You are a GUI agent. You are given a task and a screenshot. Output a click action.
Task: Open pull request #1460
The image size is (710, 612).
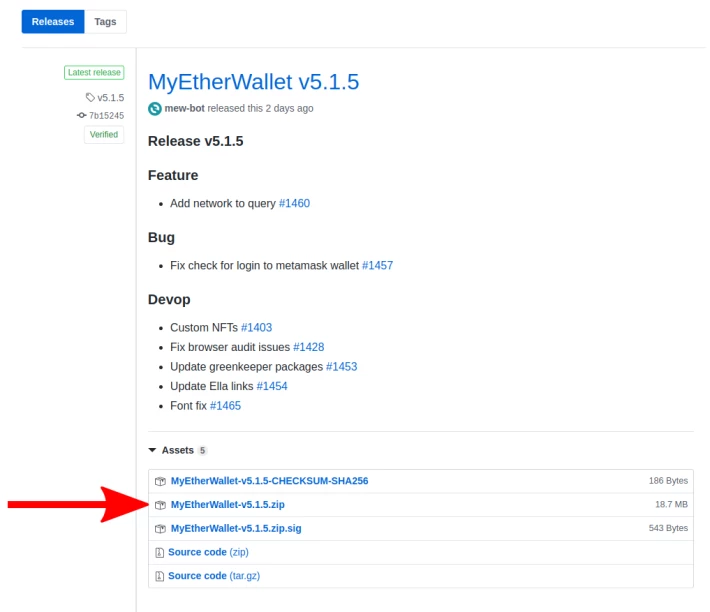coord(294,203)
